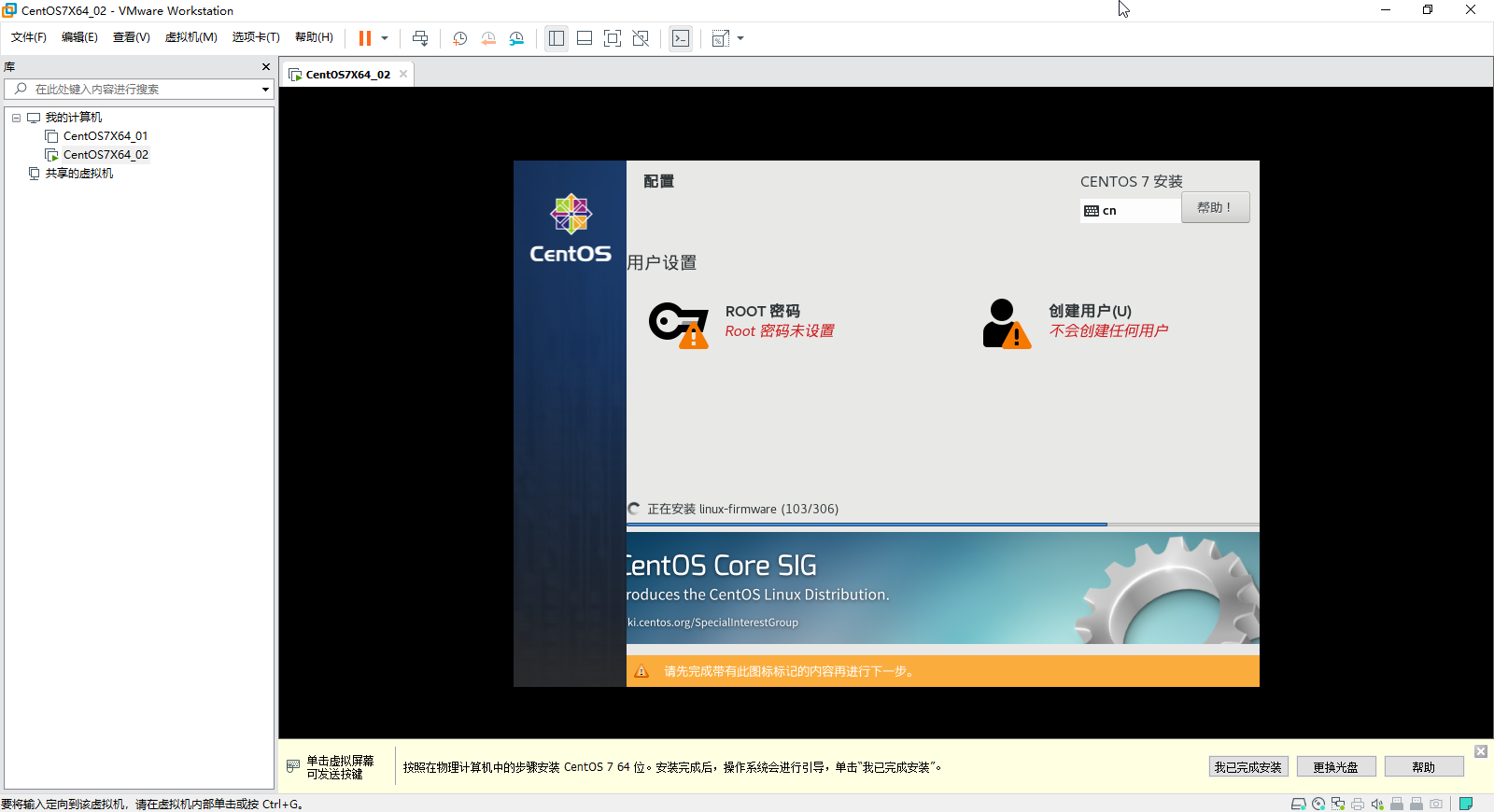
Task: Click the CentOS logo in the installer
Action: point(571,229)
